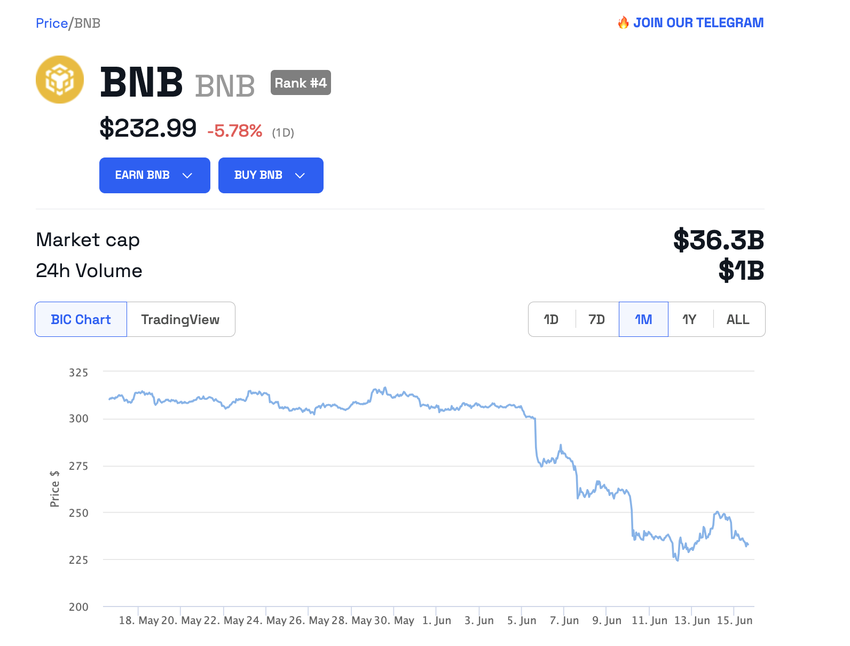Expand the Buy BNB dropdown
850x646 pixels.
coord(270,175)
